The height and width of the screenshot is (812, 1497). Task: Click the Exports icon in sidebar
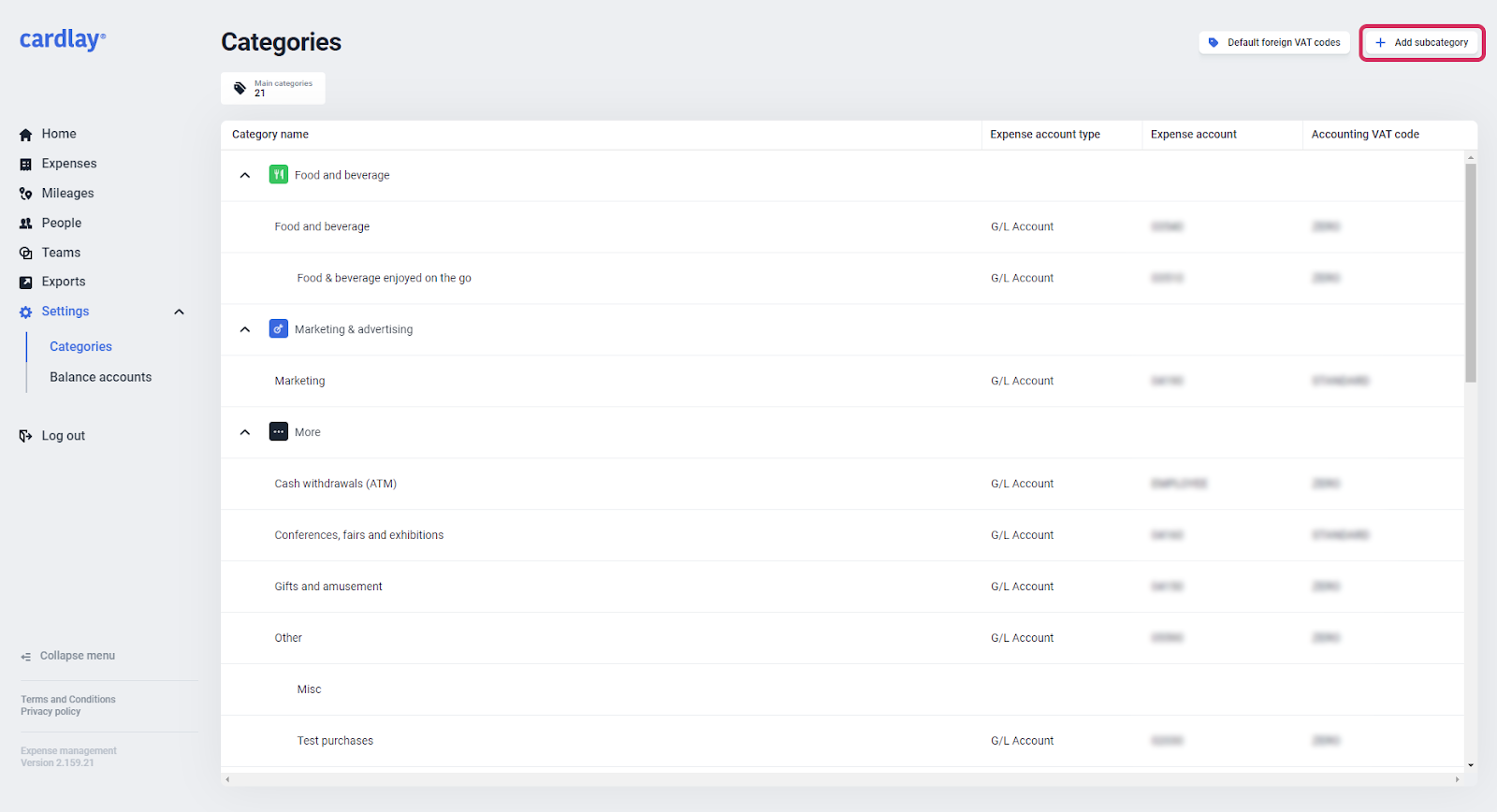pos(26,283)
